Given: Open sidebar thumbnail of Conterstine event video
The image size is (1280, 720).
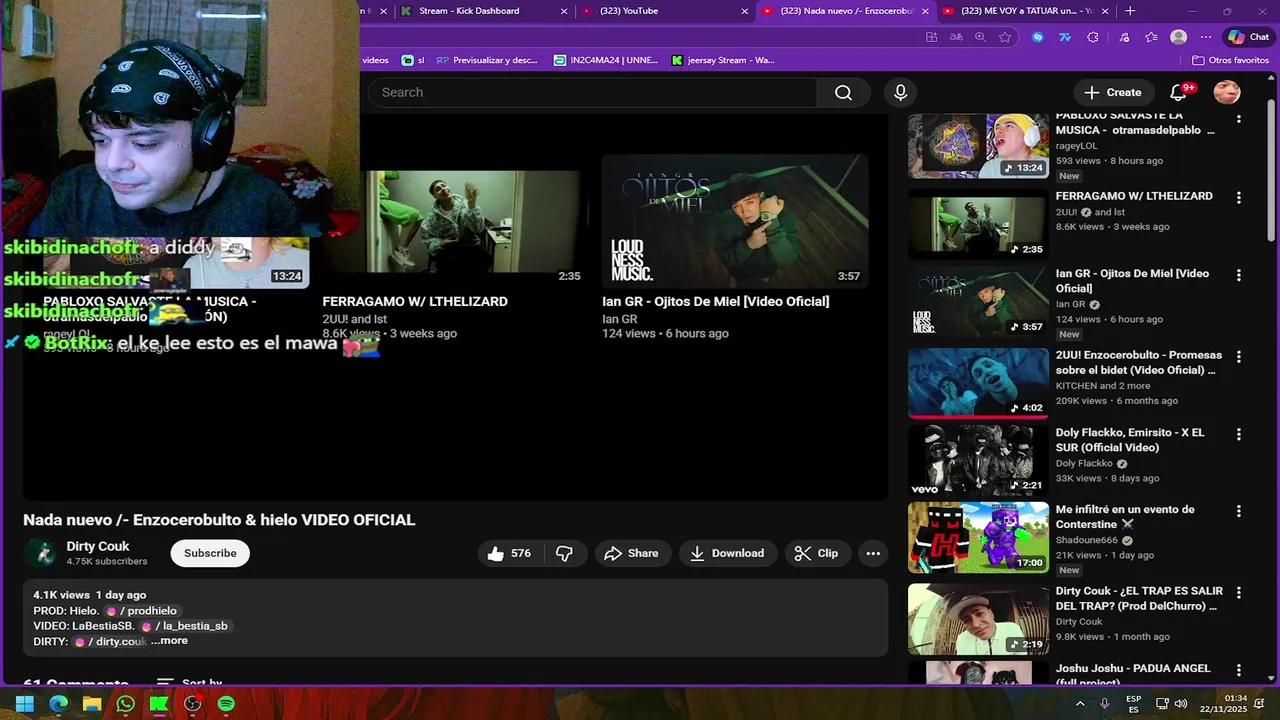Looking at the screenshot, I should point(978,538).
